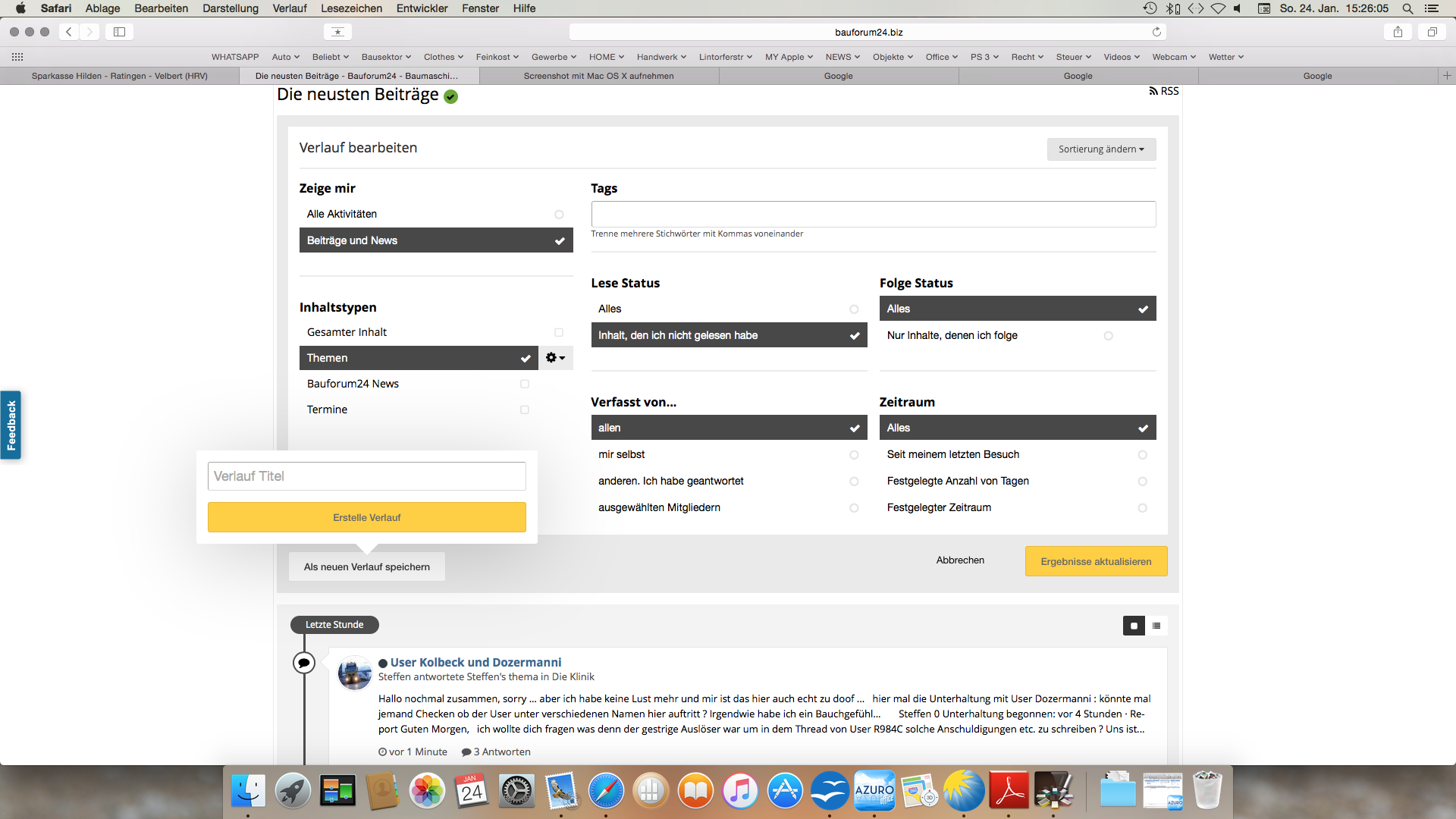Open Photos app in the Dock

tap(427, 792)
